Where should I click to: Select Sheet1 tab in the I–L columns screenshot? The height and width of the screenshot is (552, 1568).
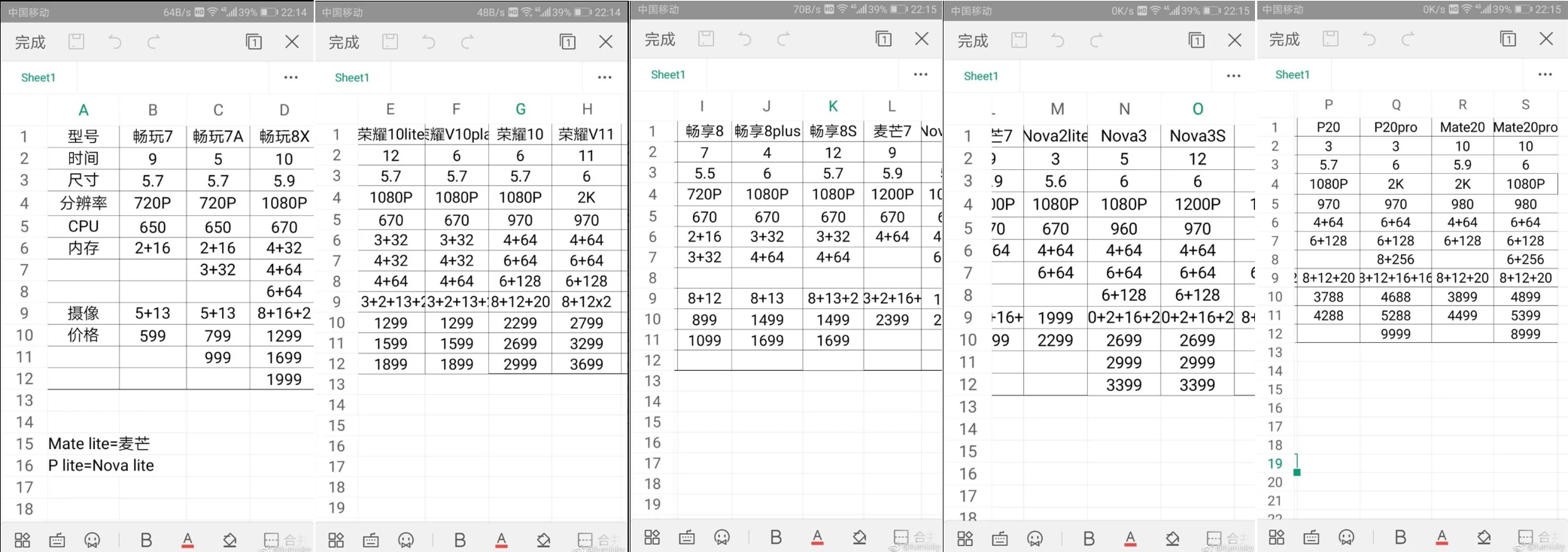coord(668,74)
